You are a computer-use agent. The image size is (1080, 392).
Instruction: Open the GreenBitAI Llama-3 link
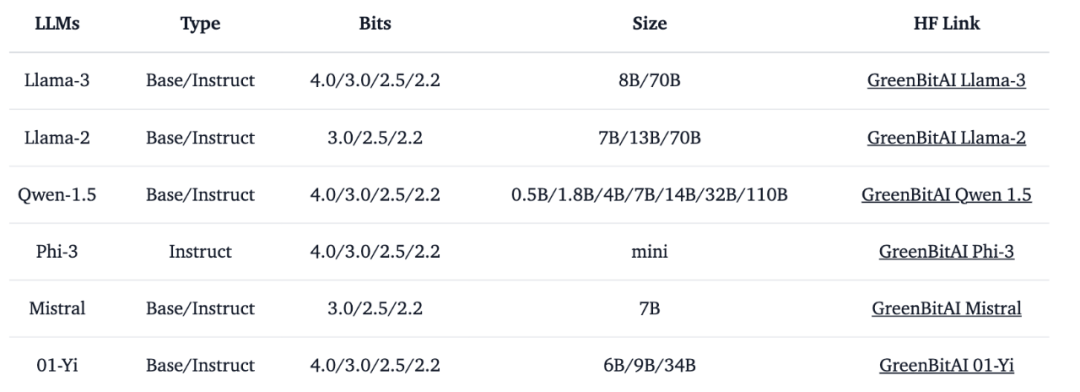point(946,81)
